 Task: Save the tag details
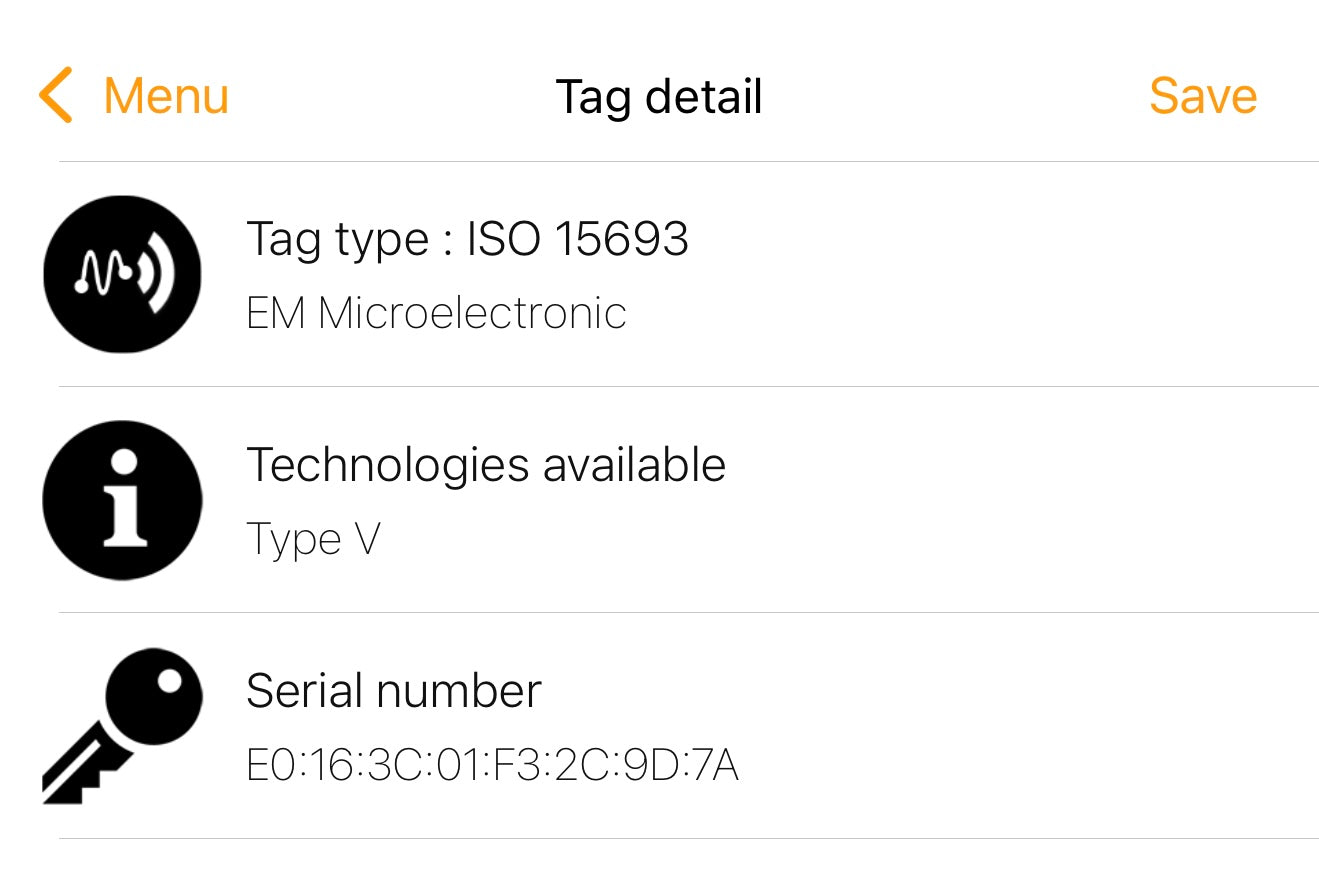tap(1202, 96)
